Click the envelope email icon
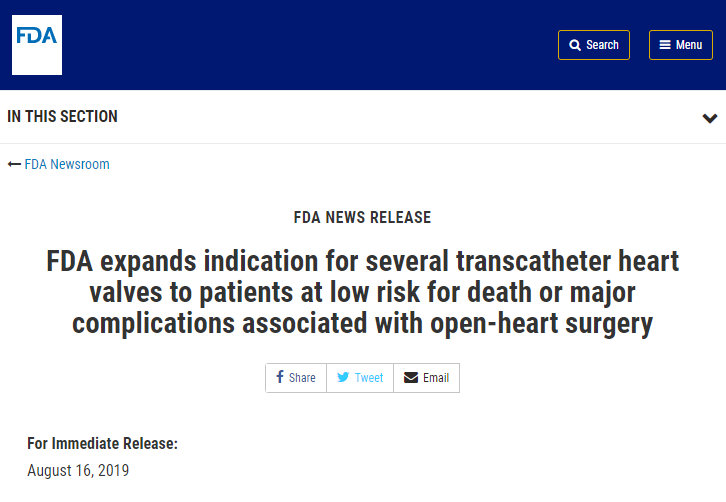Viewport: 726px width, 502px height. click(x=411, y=377)
